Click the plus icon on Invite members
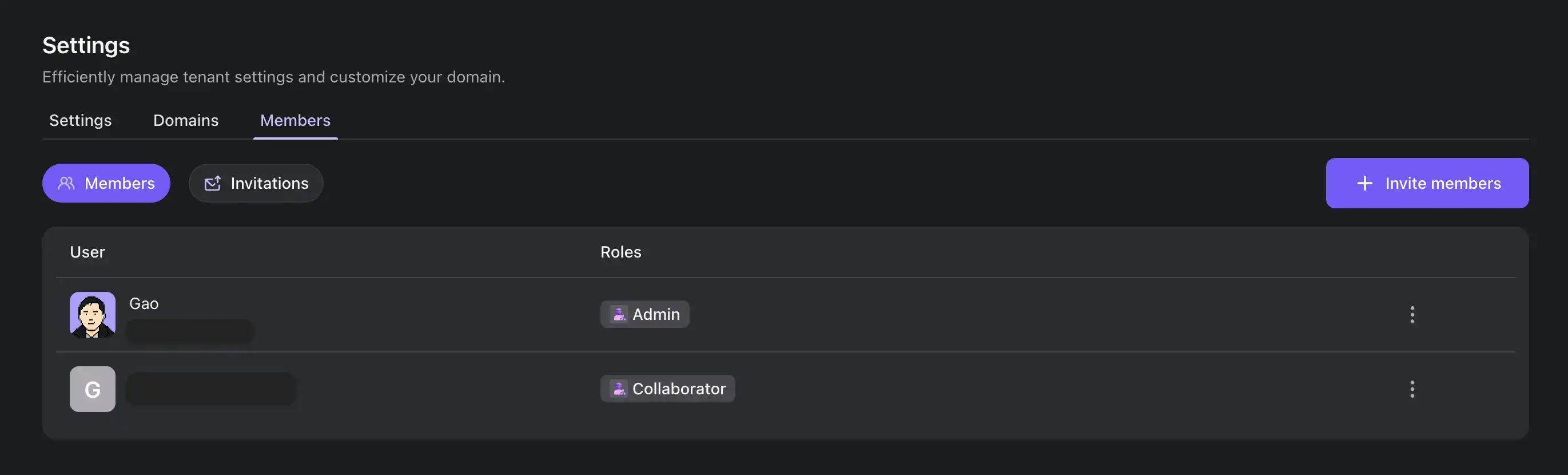Image resolution: width=1568 pixels, height=475 pixels. coord(1364,183)
